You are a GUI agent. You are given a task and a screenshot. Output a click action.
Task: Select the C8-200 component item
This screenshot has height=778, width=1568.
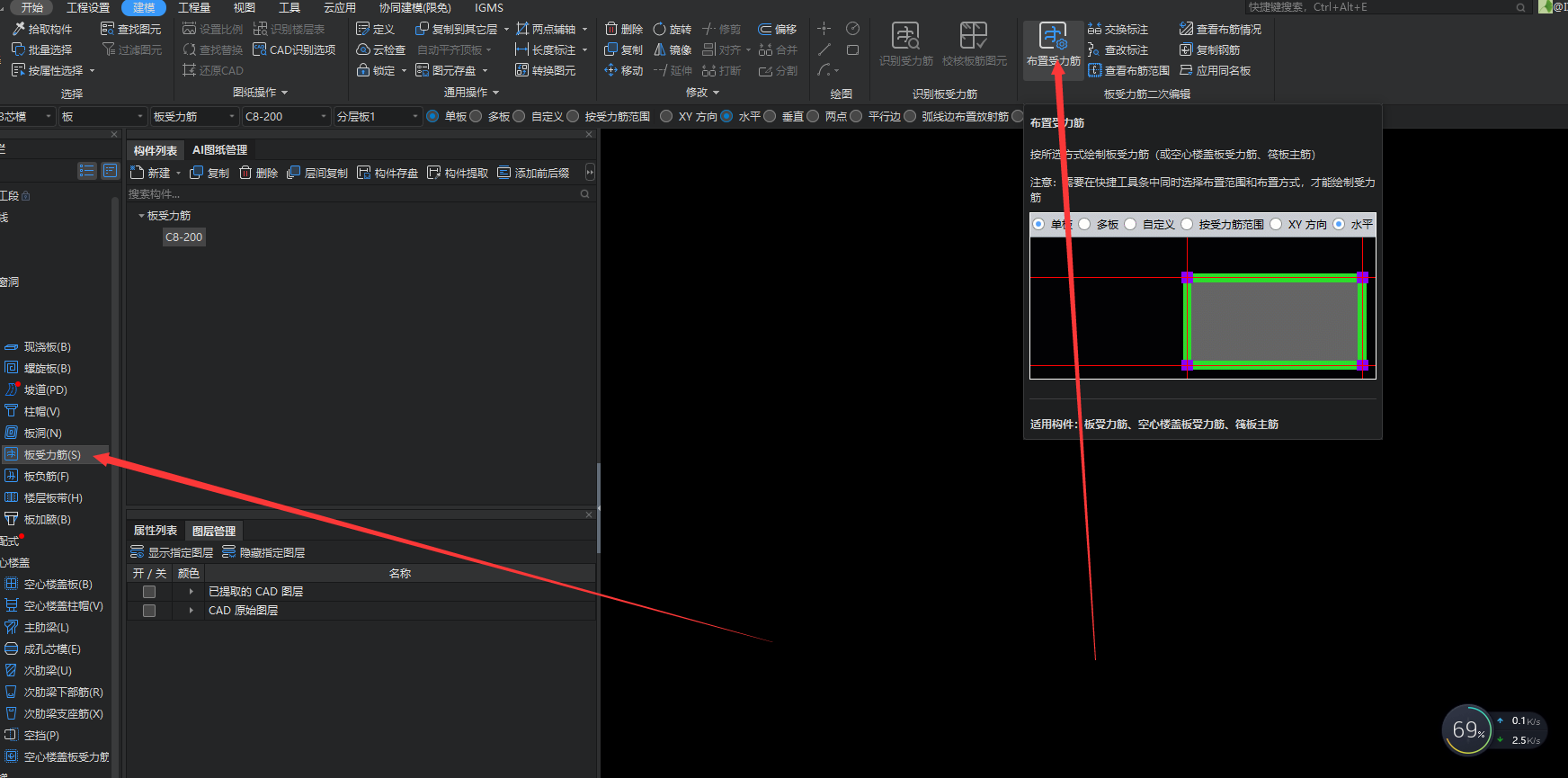(x=184, y=237)
